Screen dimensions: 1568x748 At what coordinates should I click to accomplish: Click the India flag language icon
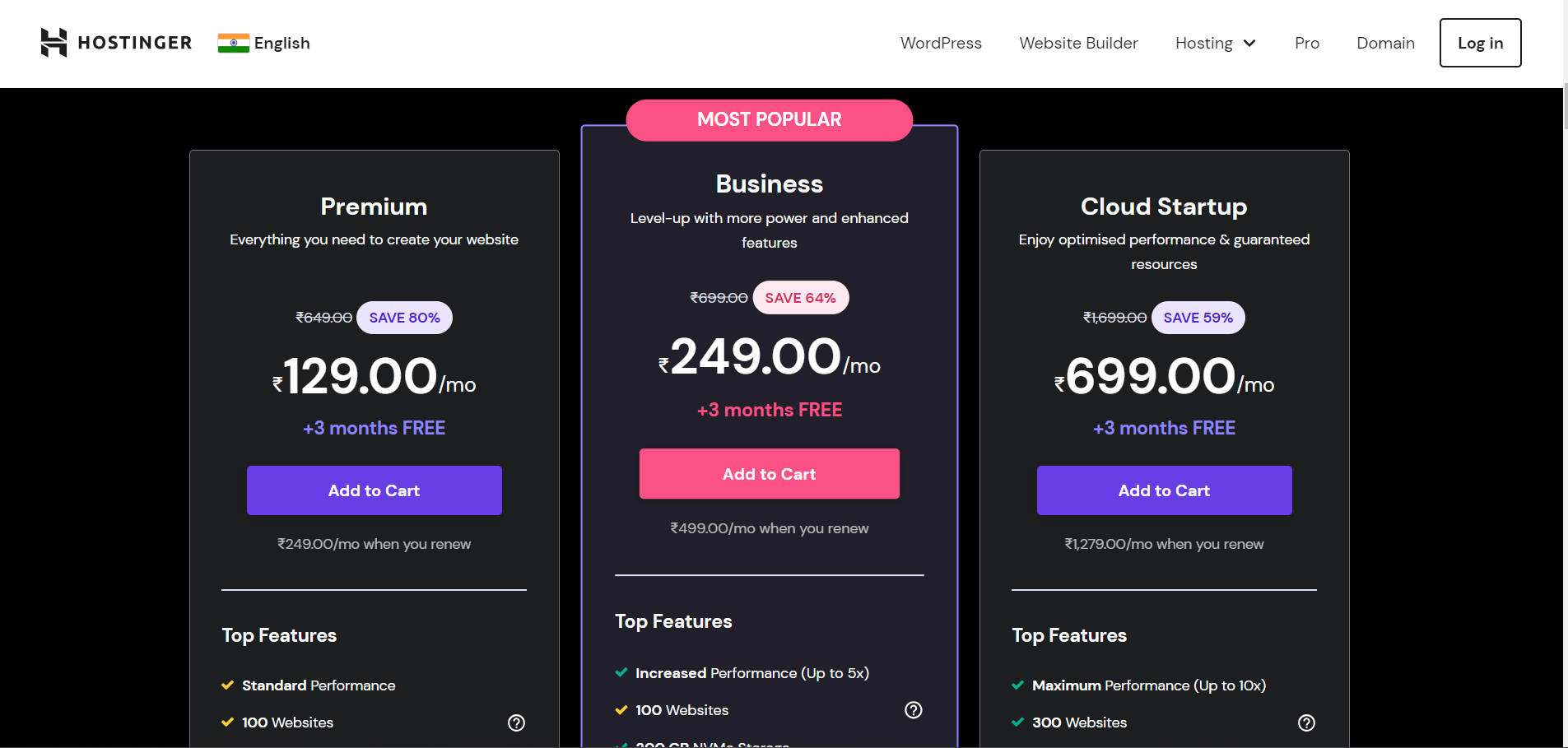234,43
